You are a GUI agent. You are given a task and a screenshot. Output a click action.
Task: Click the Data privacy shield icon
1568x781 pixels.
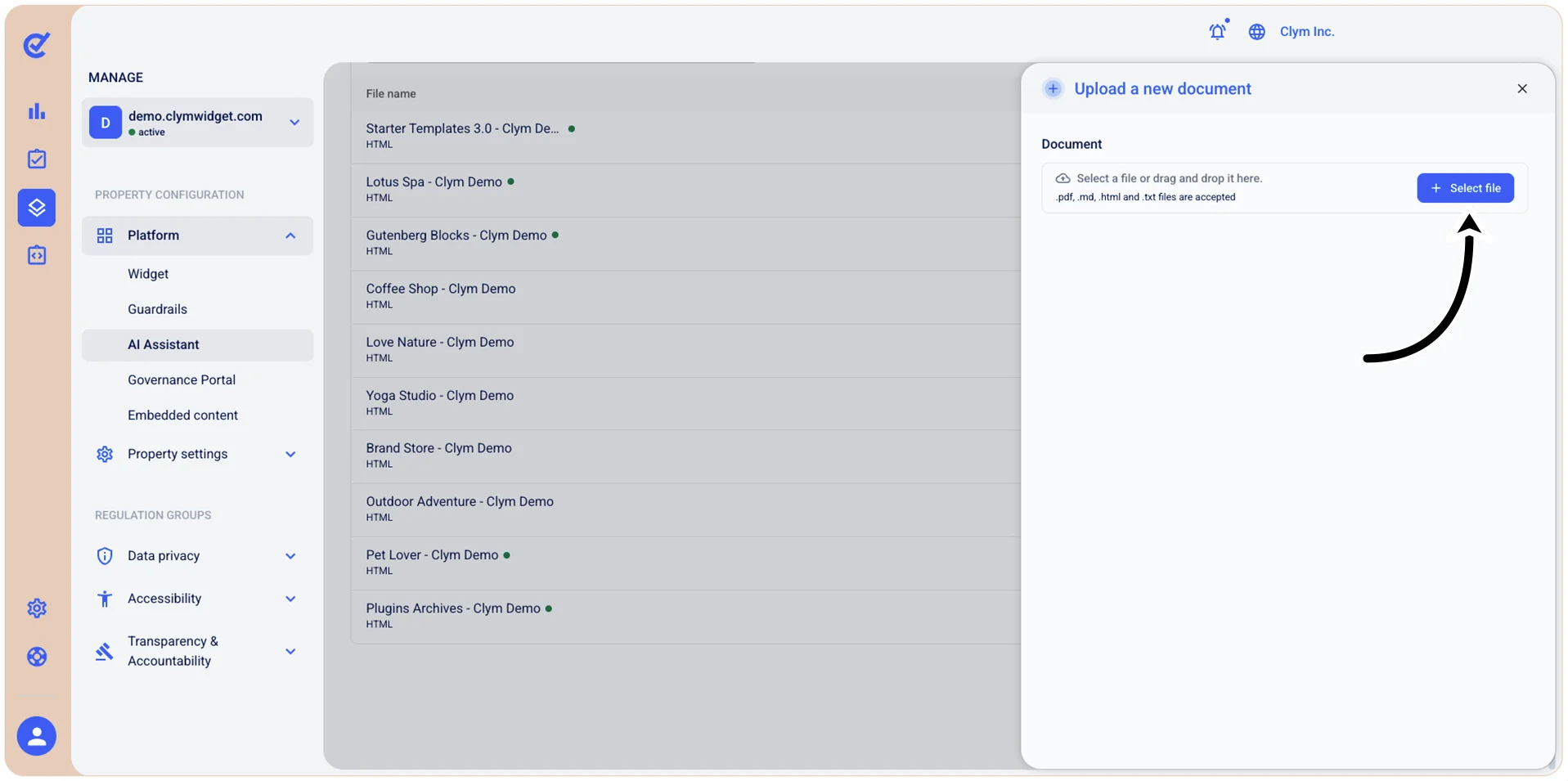(105, 556)
